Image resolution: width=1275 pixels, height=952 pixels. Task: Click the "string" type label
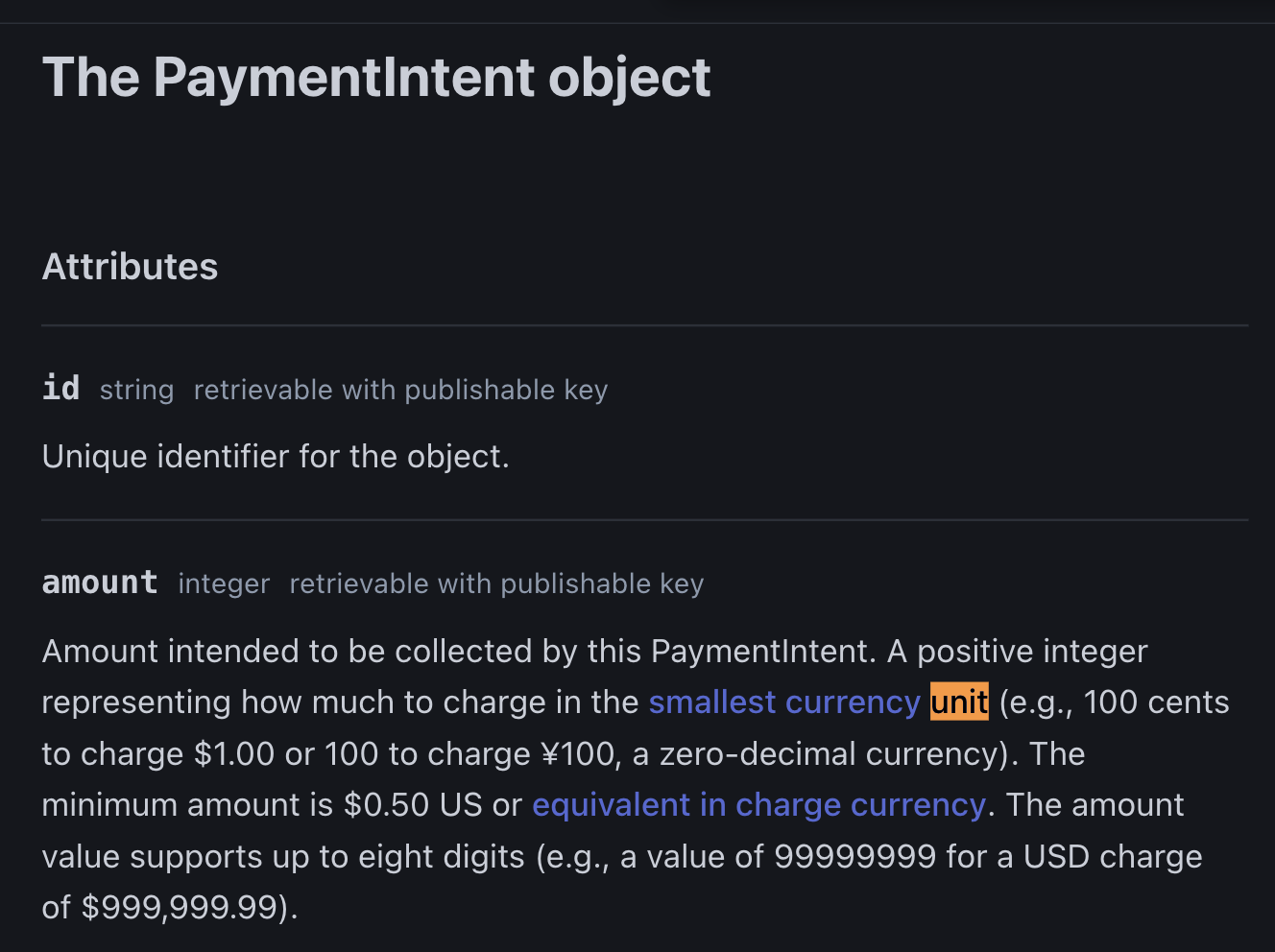(136, 390)
